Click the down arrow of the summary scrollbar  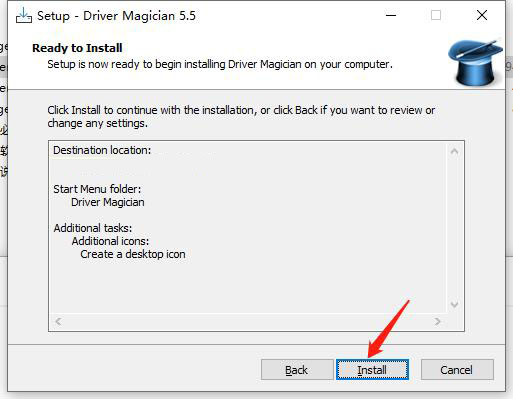454,304
